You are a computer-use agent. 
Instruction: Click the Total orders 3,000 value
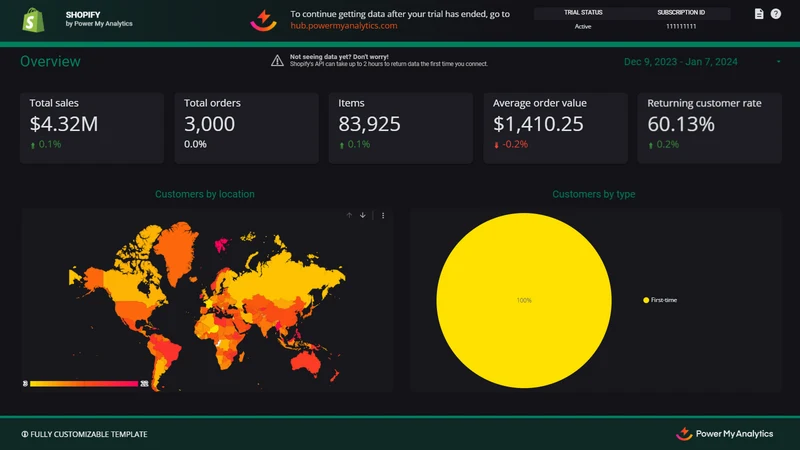[x=209, y=124]
